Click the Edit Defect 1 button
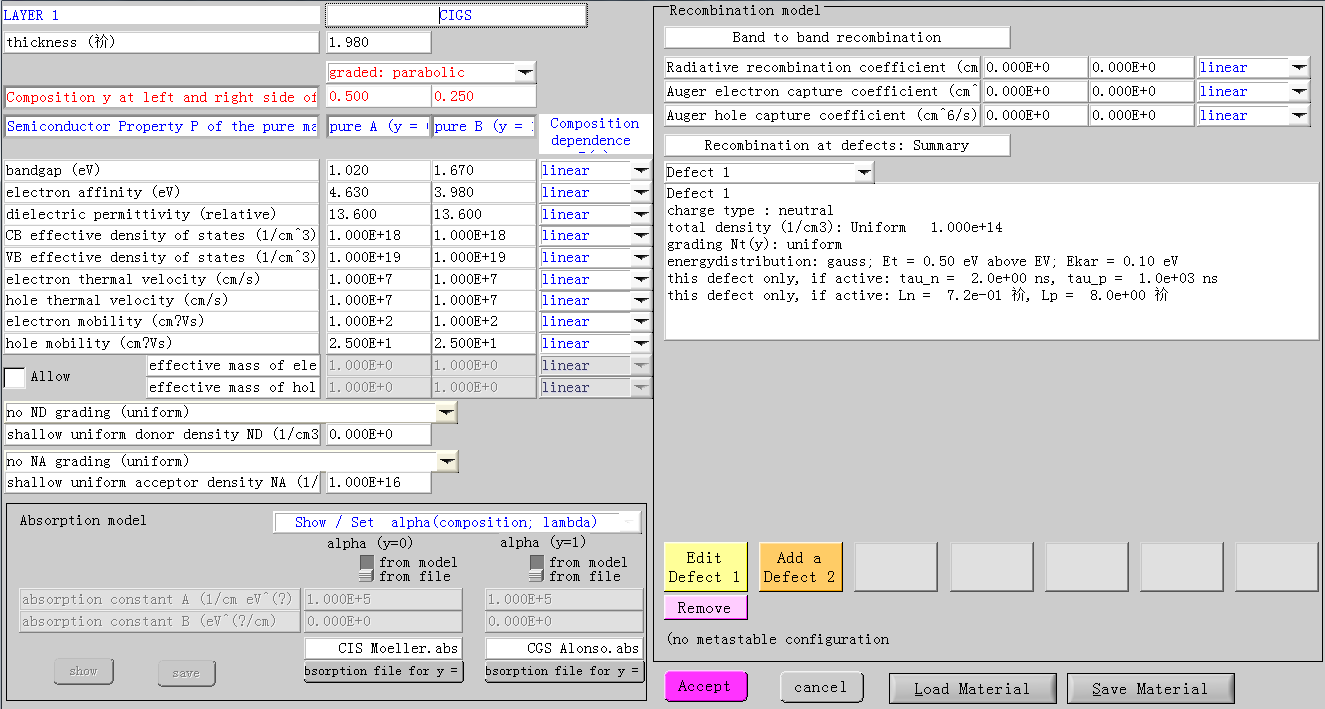The image size is (1325, 709). pos(705,567)
